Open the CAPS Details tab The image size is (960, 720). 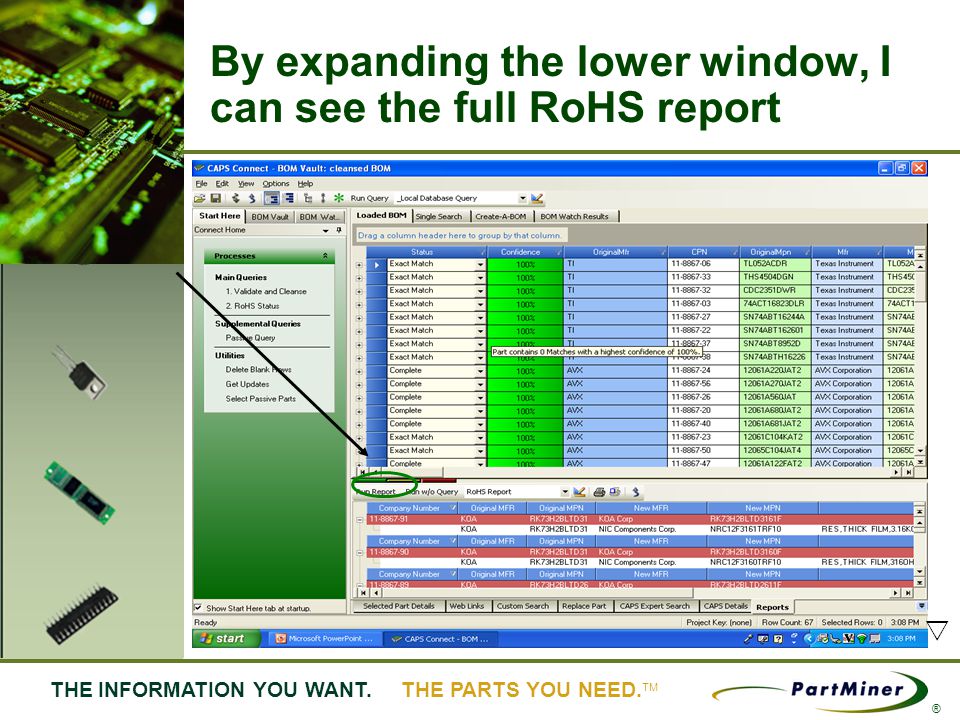(x=726, y=606)
